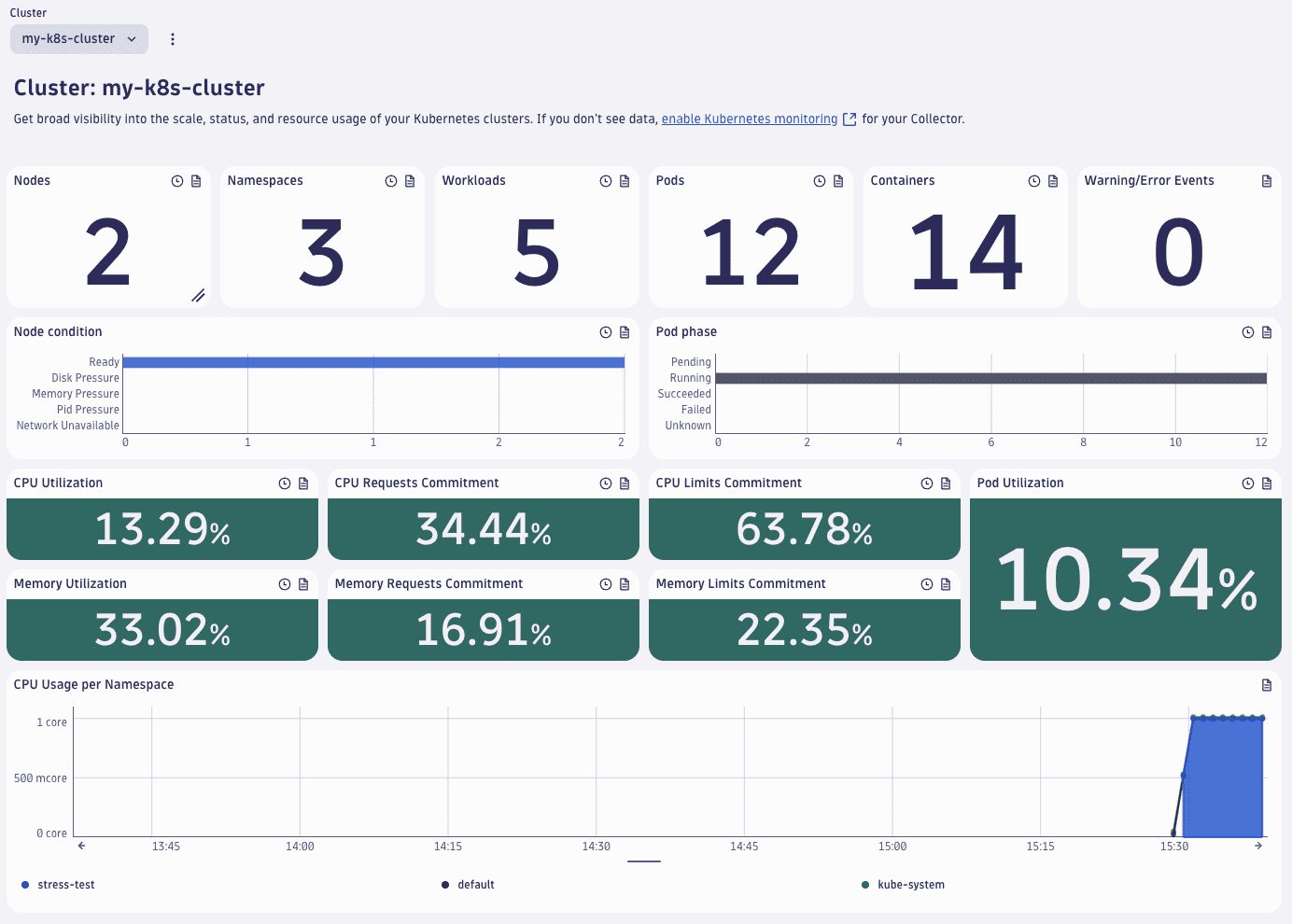Open document icon on CPU Utilization panel
1292x924 pixels.
[x=303, y=483]
